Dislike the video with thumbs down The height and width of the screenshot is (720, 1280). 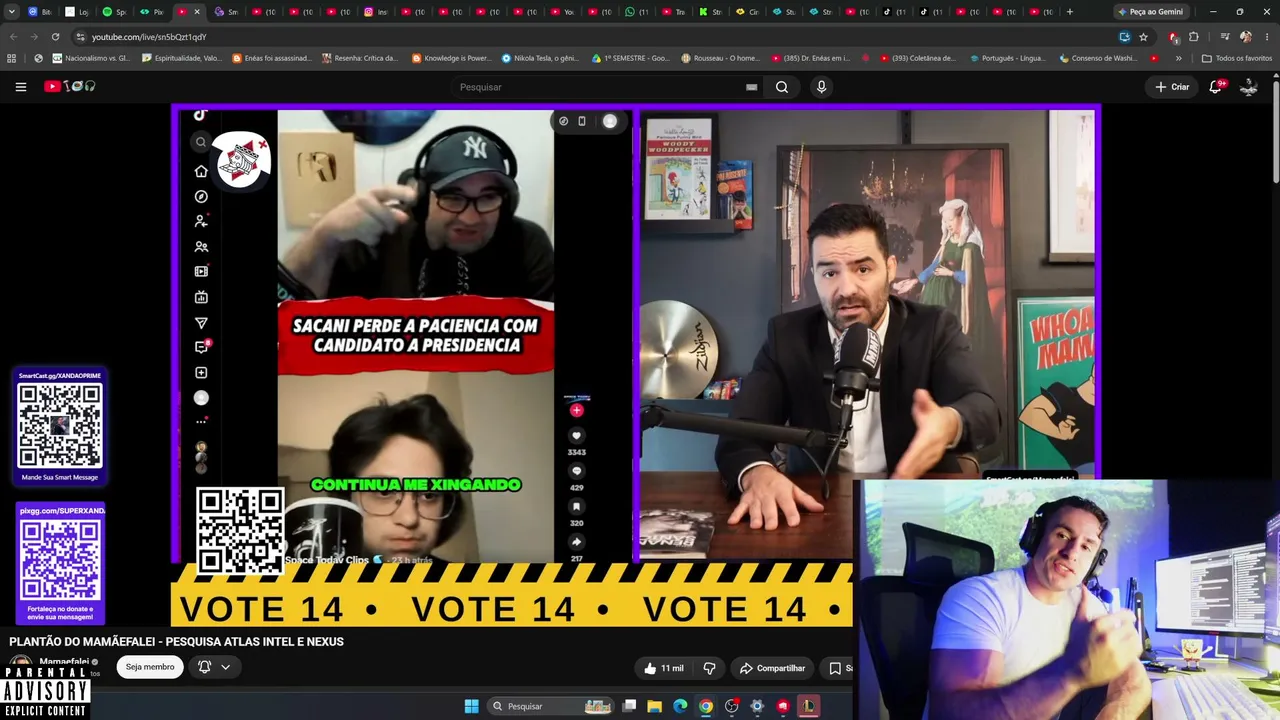click(x=709, y=668)
